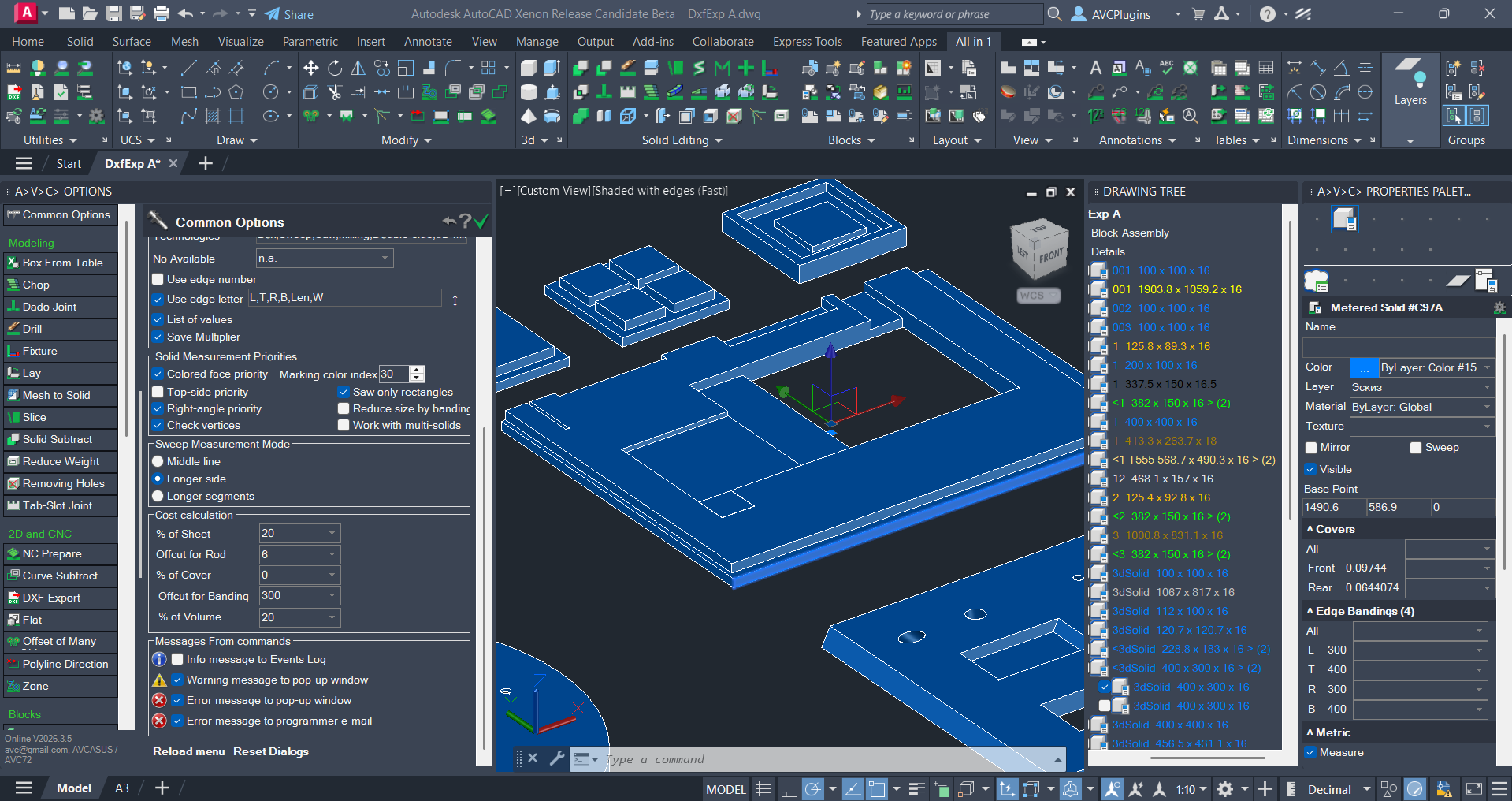Open the Parametric ribbon tab
Image resolution: width=1512 pixels, height=801 pixels.
[310, 41]
